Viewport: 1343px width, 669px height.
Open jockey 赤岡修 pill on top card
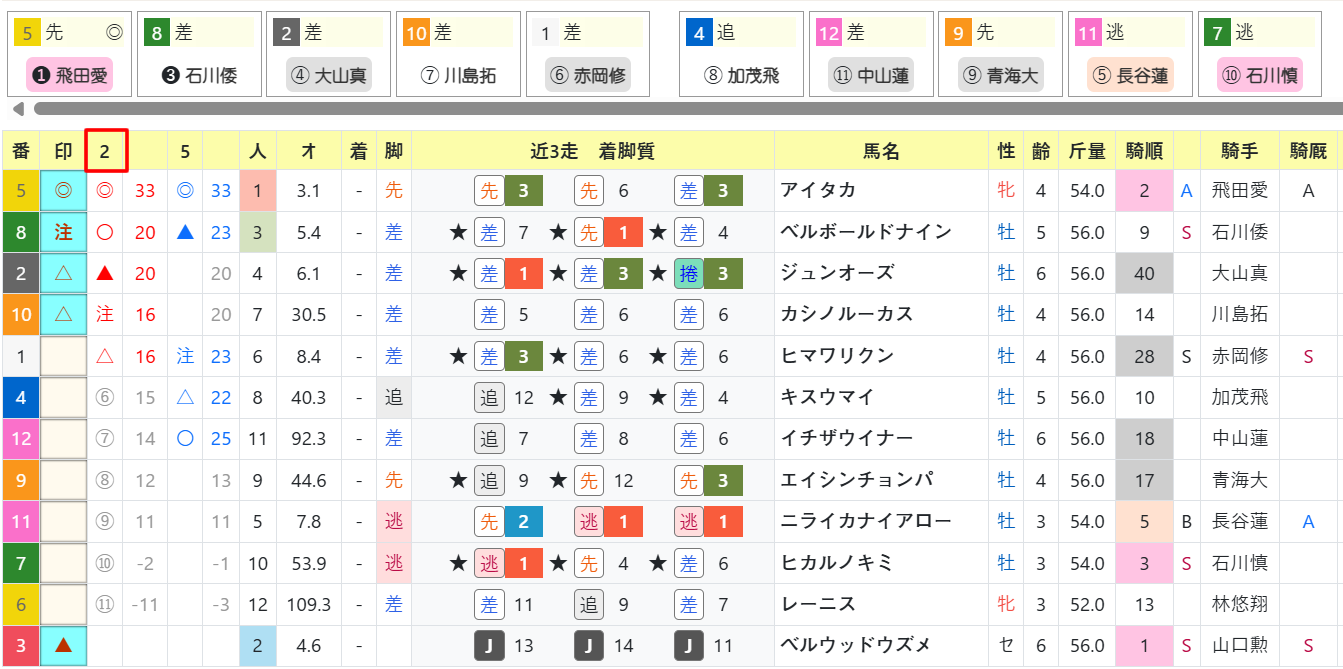coord(588,75)
